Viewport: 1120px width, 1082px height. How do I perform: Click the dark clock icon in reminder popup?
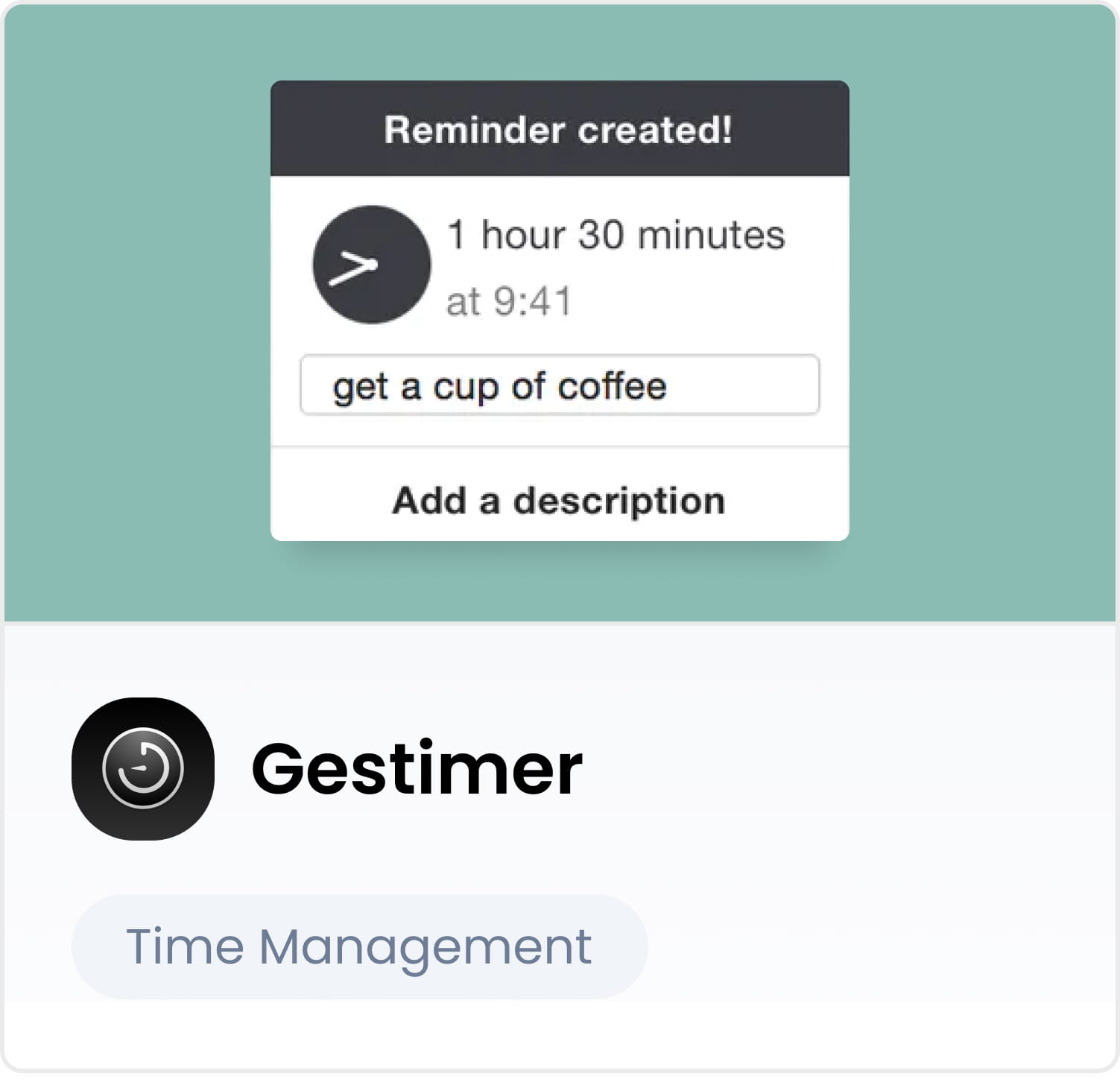371,265
